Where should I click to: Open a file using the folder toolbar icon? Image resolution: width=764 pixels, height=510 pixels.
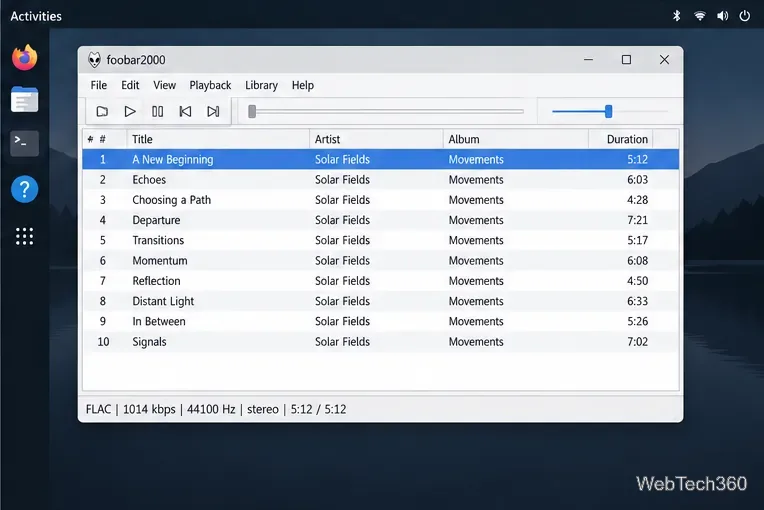click(x=102, y=112)
